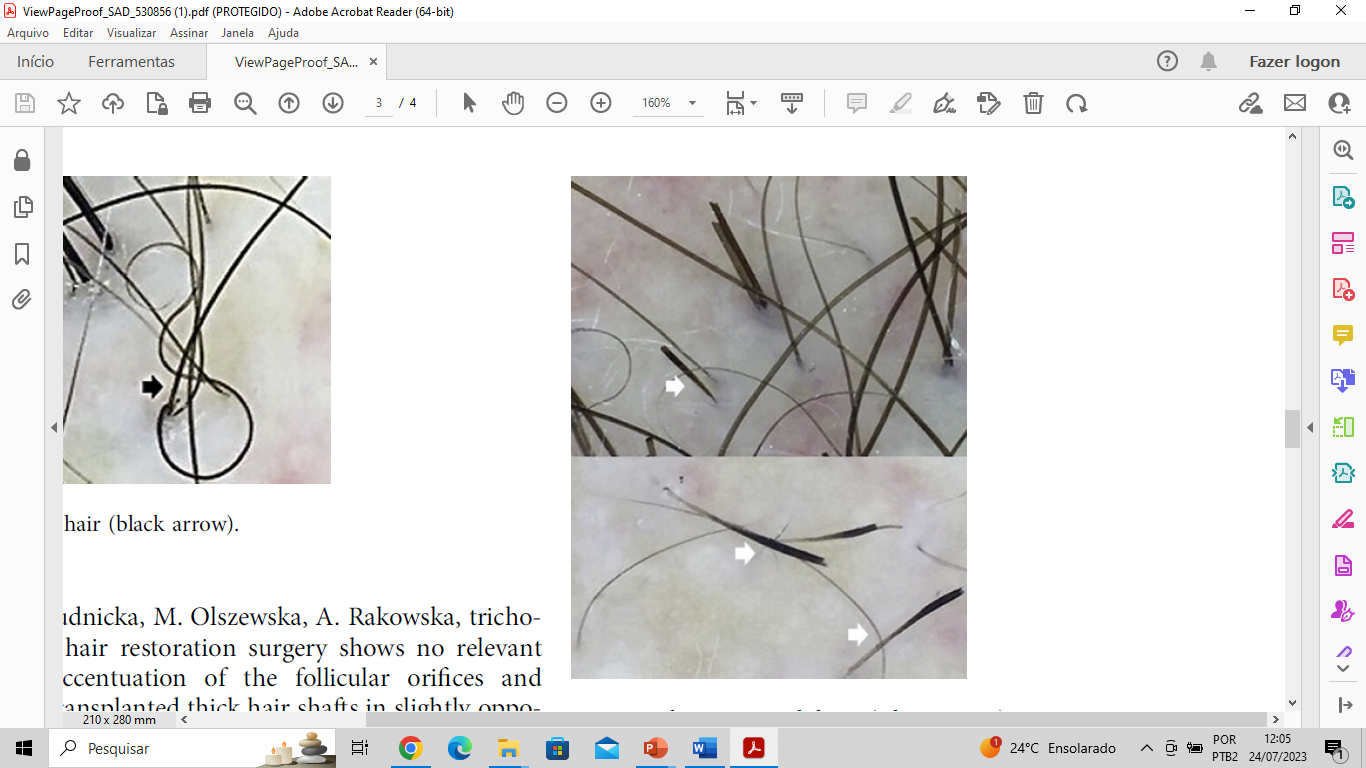
Task: Activate the hand pan tool
Action: click(x=513, y=103)
